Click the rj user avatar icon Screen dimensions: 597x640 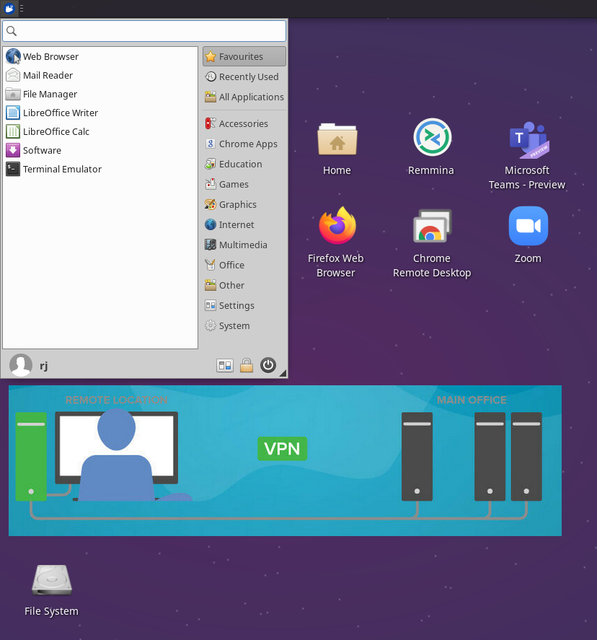21,365
